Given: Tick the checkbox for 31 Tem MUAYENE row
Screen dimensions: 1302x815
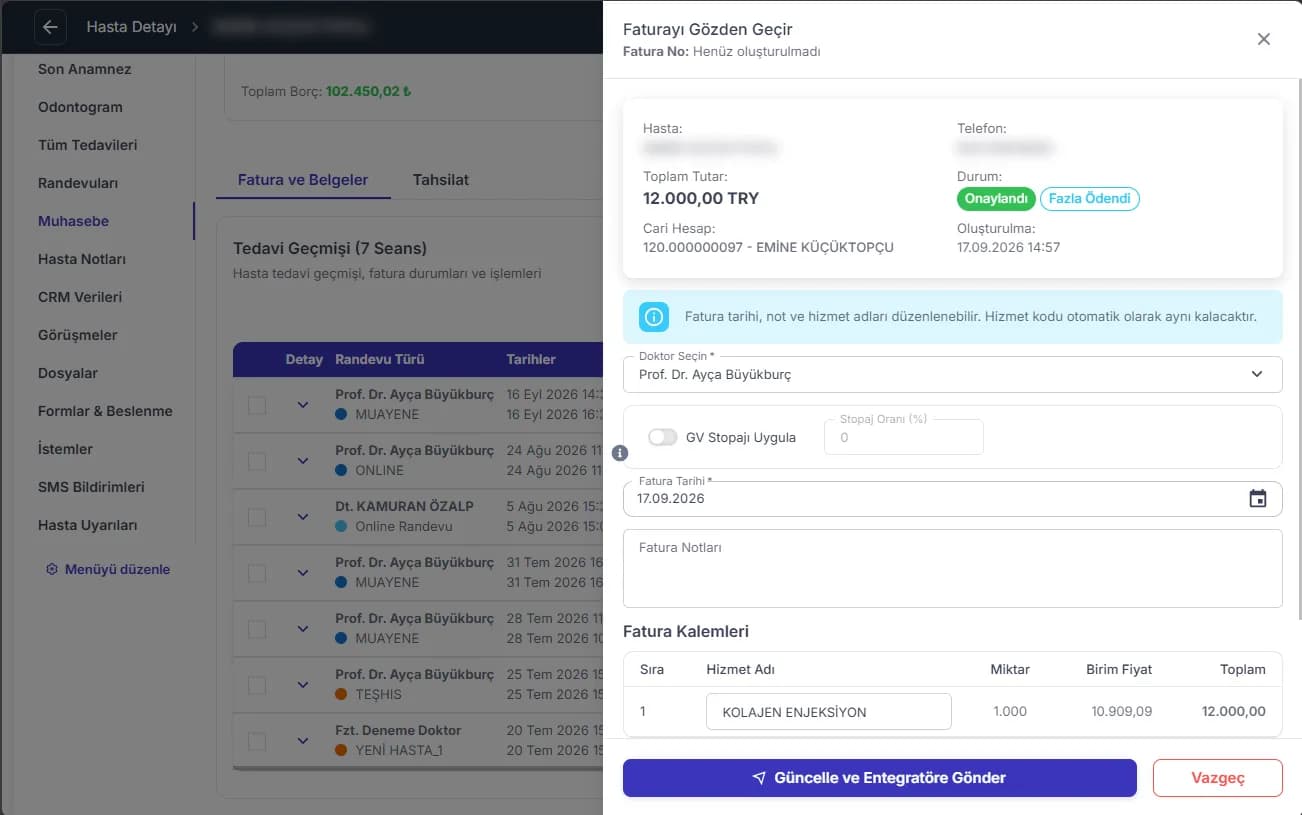Looking at the screenshot, I should click(257, 573).
